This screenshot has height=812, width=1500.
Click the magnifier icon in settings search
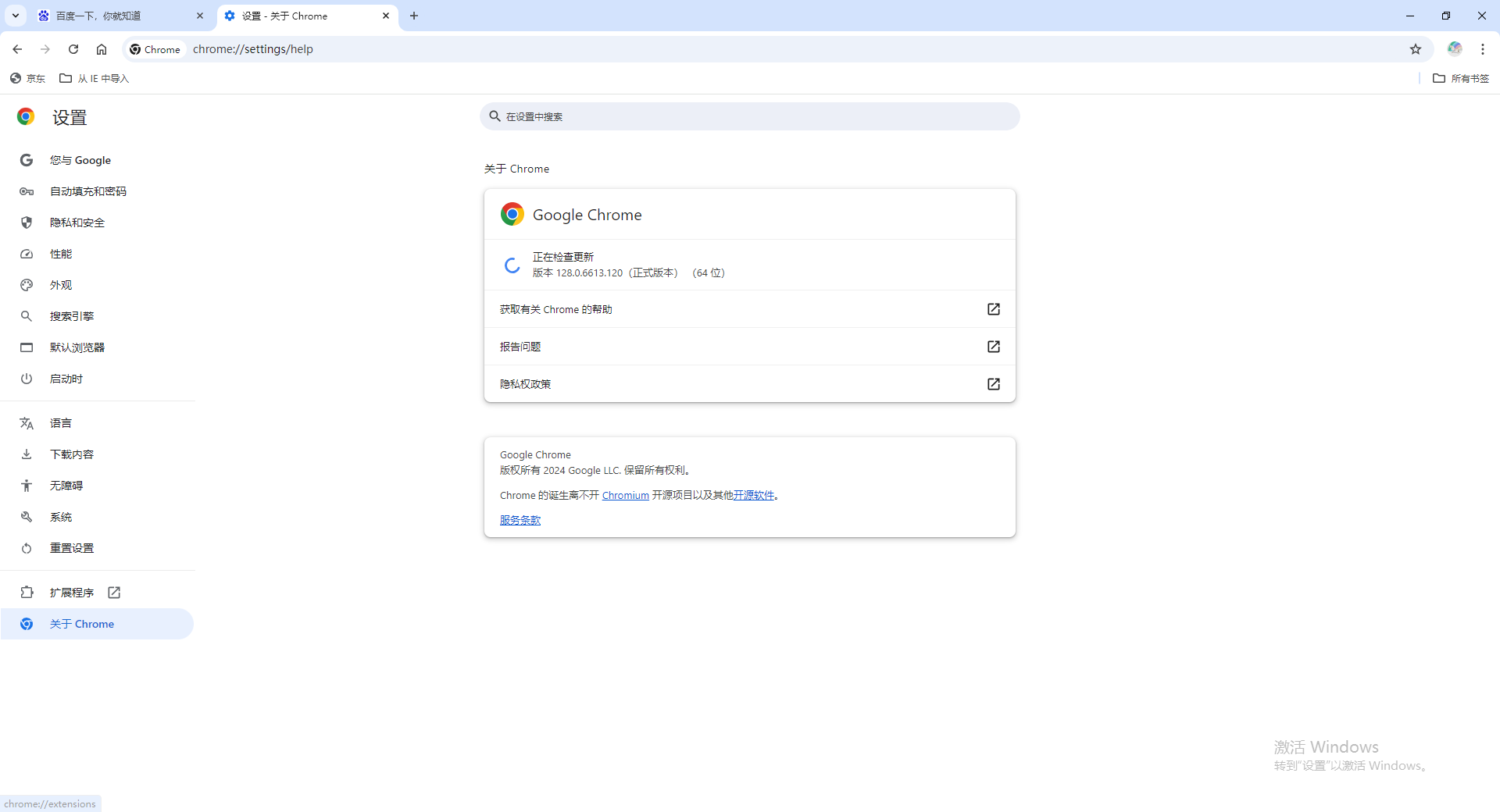495,116
